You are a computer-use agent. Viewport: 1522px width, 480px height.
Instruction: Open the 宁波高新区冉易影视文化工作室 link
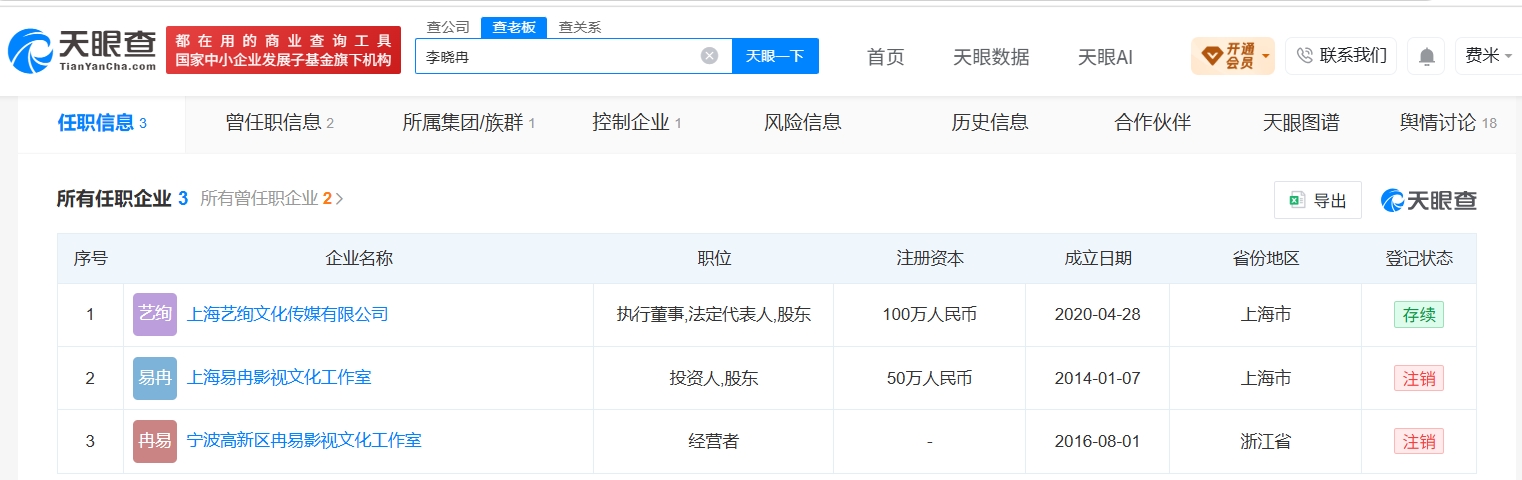pyautogui.click(x=304, y=440)
